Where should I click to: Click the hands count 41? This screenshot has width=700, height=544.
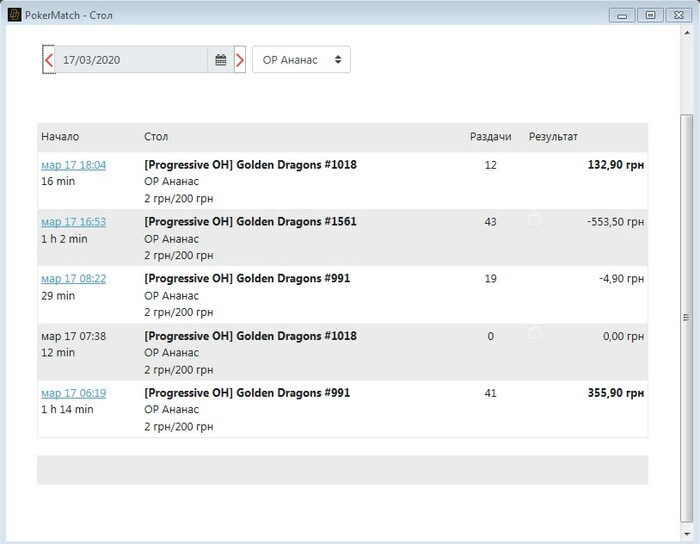click(x=491, y=393)
